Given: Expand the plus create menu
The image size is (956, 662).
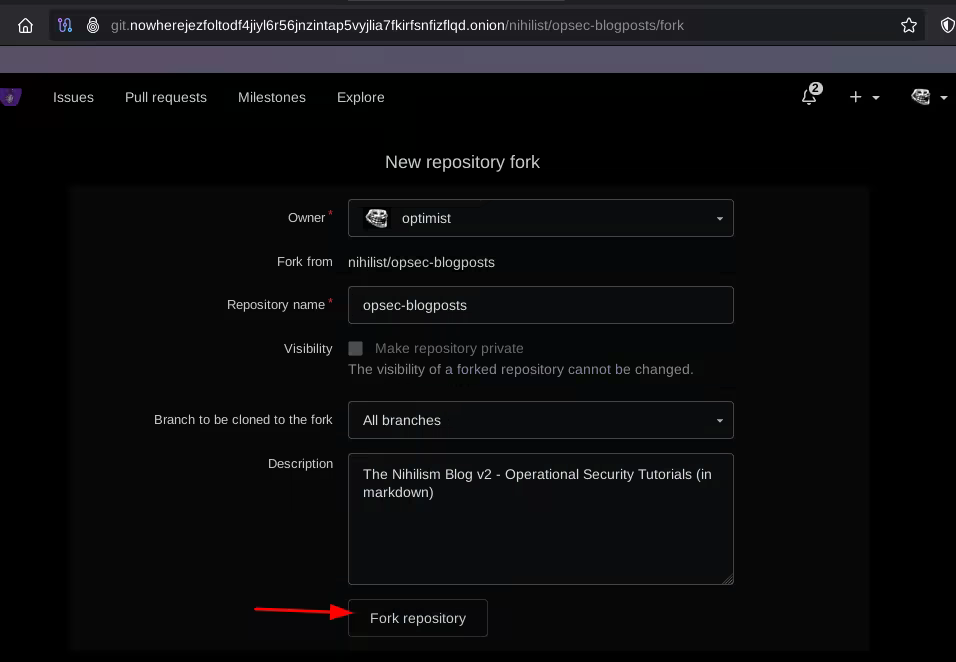Looking at the screenshot, I should [x=864, y=97].
